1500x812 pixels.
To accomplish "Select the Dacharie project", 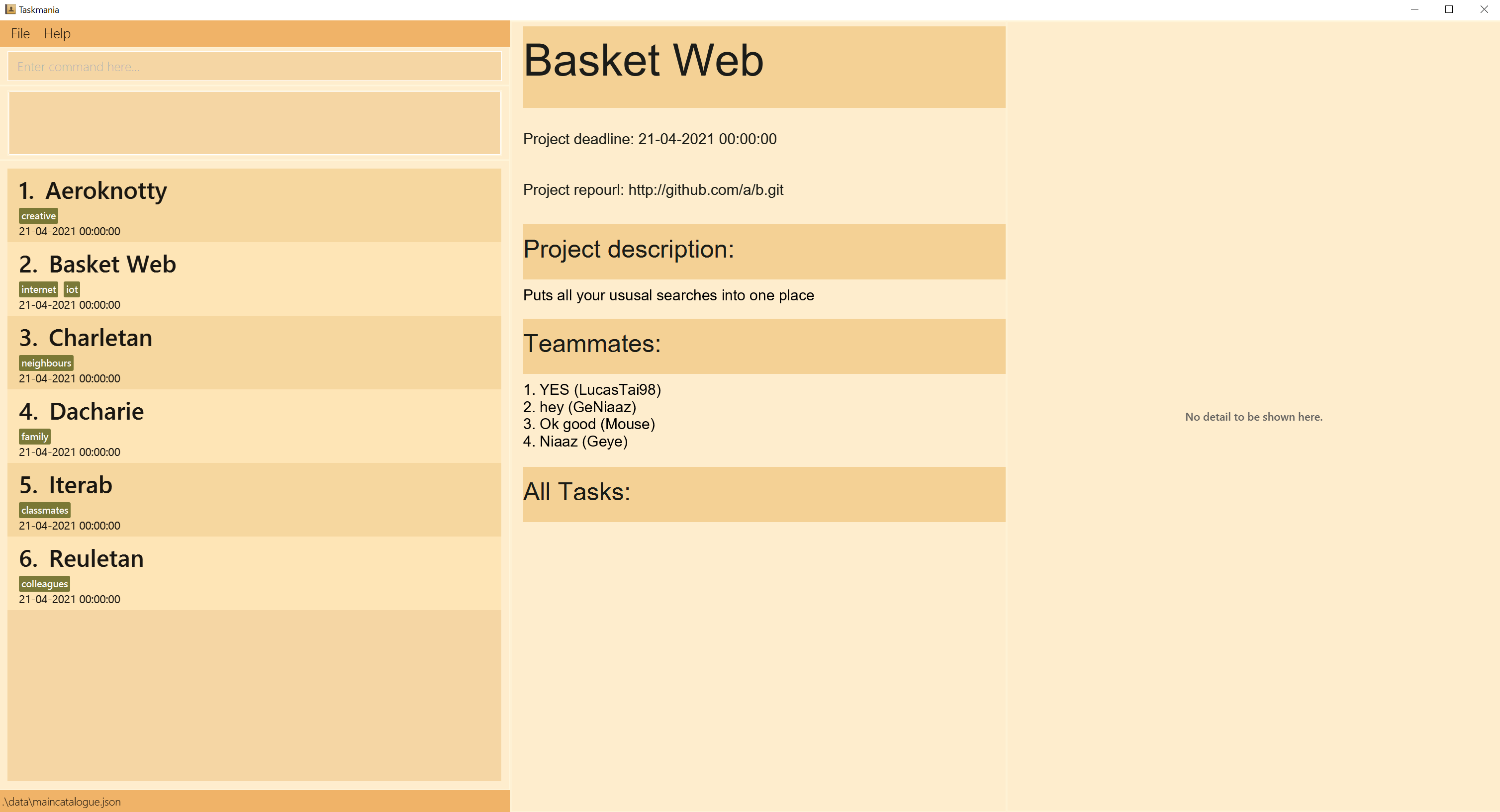I will coord(255,426).
